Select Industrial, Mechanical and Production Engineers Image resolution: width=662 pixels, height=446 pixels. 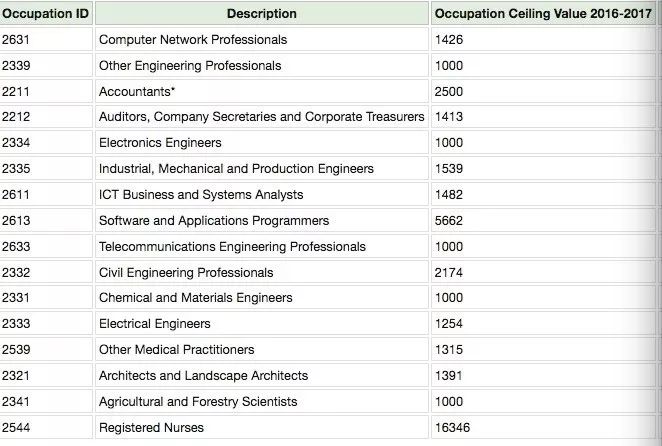point(236,169)
